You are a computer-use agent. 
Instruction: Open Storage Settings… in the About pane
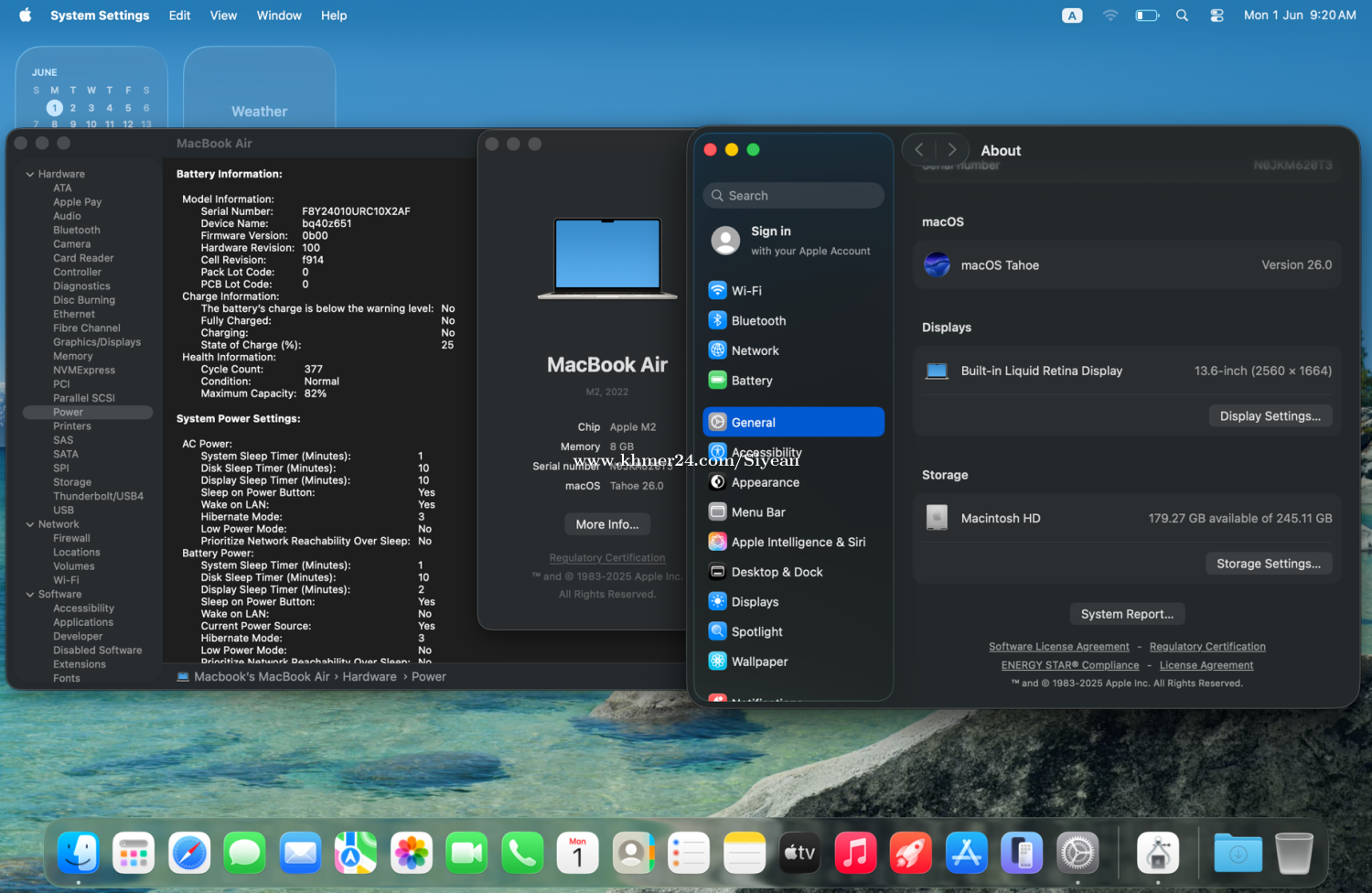click(1269, 564)
